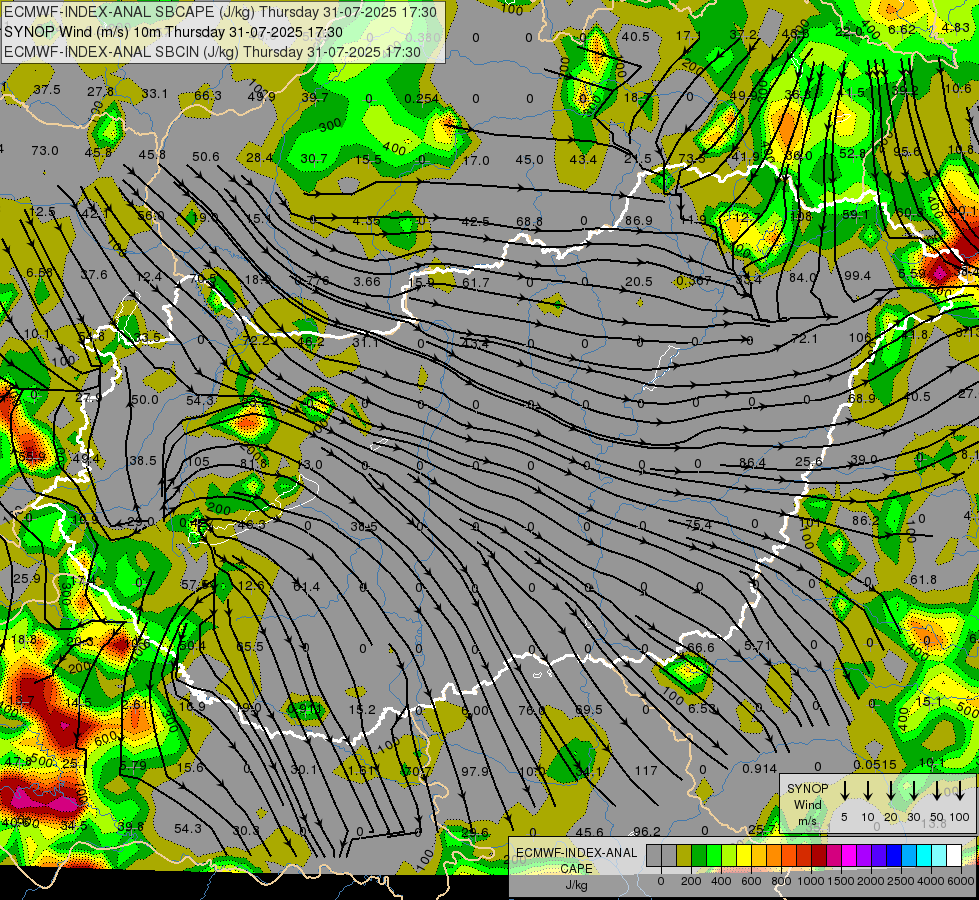Click the 30 m/s wind arrow in legend
979x900 pixels.
pyautogui.click(x=913, y=791)
